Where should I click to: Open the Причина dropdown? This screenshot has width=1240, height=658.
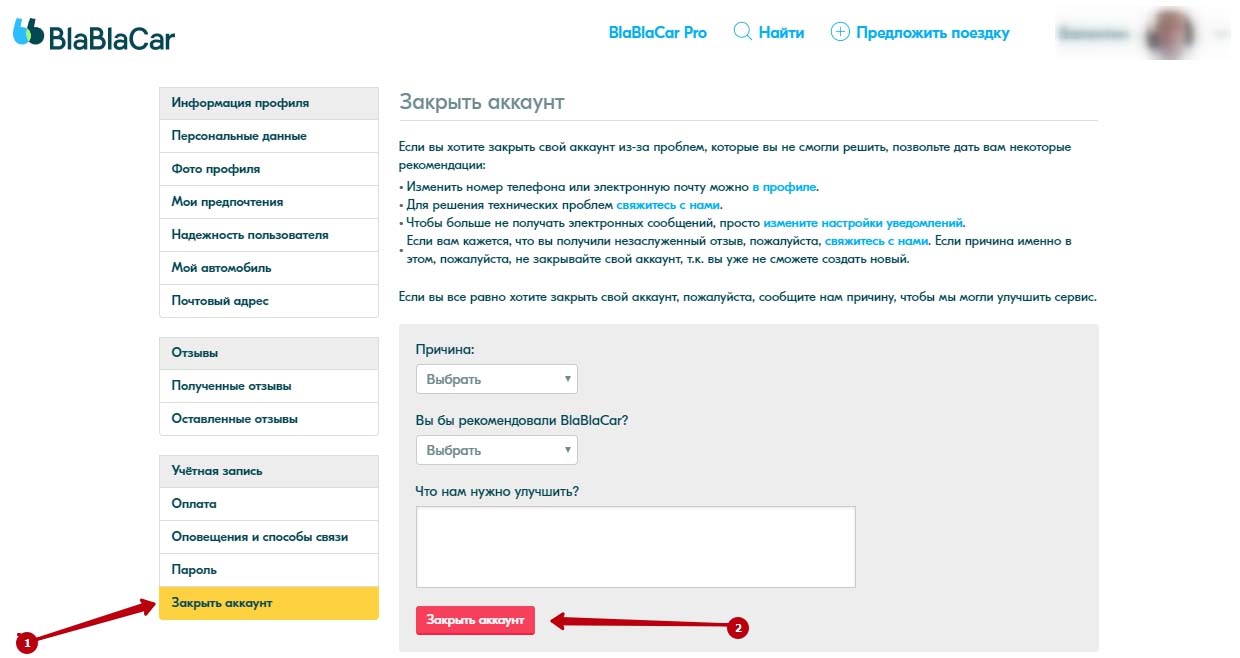497,379
